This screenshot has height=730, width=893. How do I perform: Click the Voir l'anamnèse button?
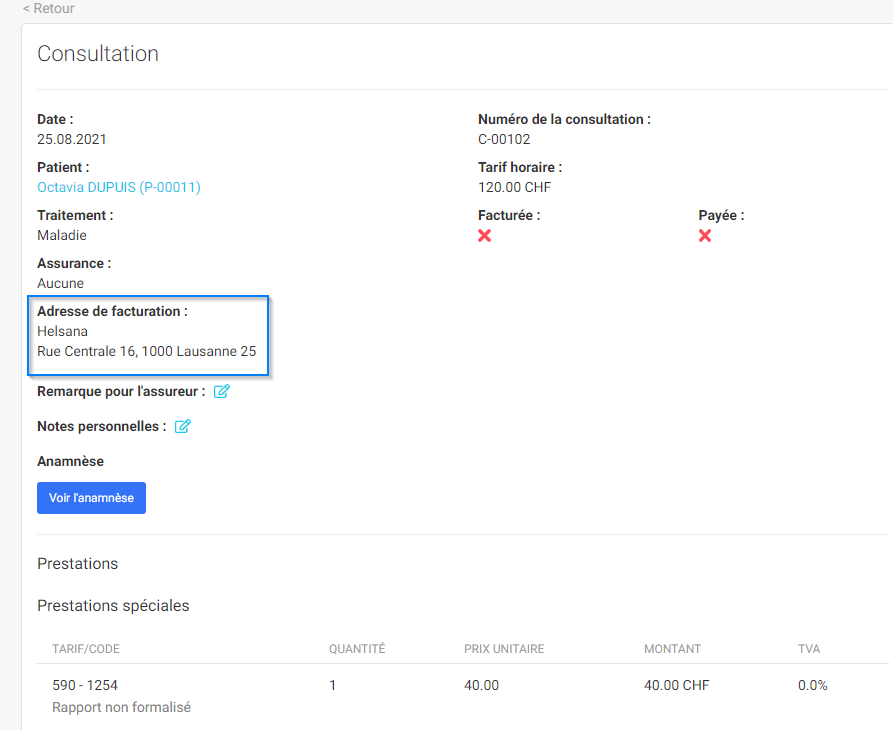coord(92,498)
